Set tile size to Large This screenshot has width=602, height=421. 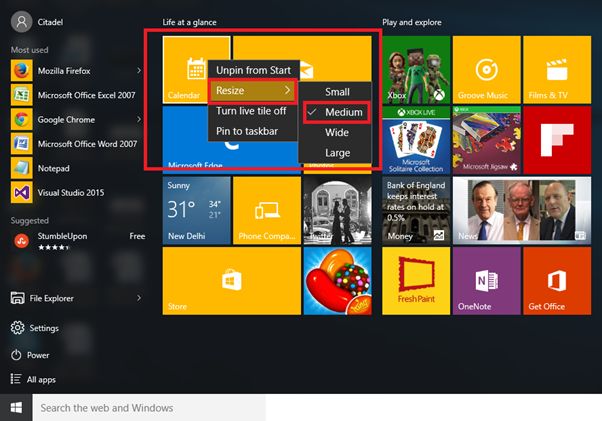click(x=335, y=153)
